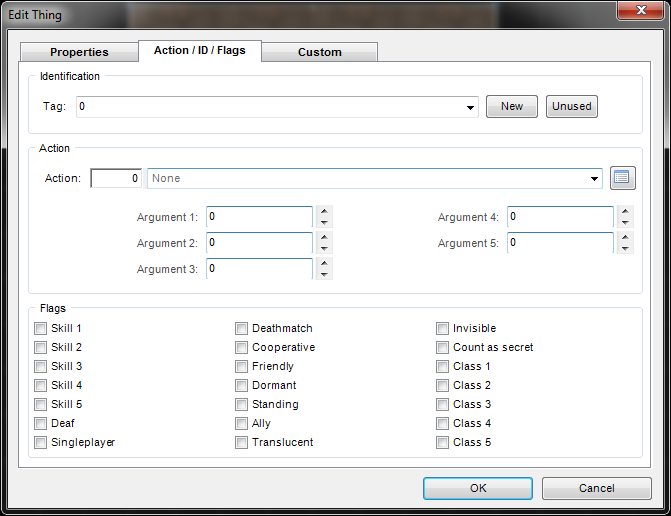Click into Argument 4 field
This screenshot has width=671, height=516.
[x=560, y=217]
